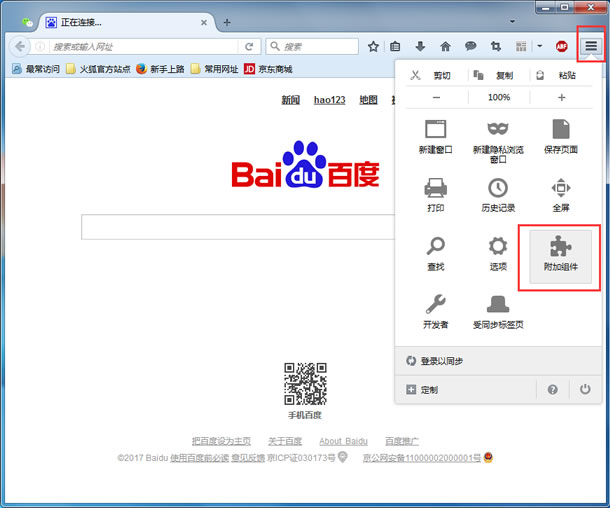Zoom out with the minus button

click(x=436, y=97)
